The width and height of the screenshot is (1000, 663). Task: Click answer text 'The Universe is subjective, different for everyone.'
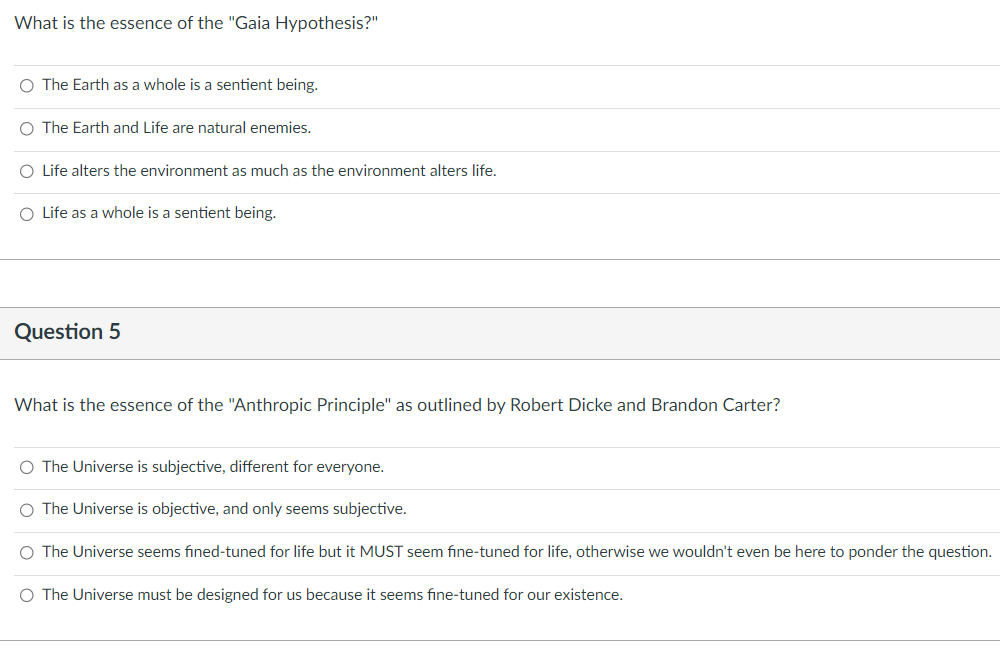(213, 467)
